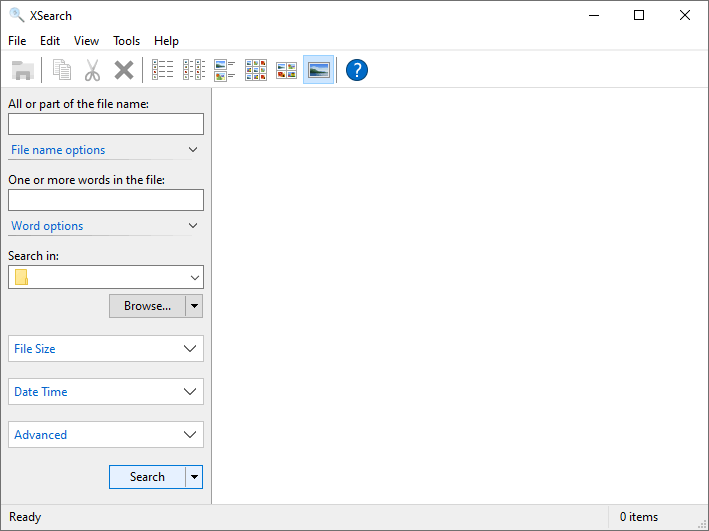Open help via blue question mark icon
The width and height of the screenshot is (709, 531).
pos(357,70)
